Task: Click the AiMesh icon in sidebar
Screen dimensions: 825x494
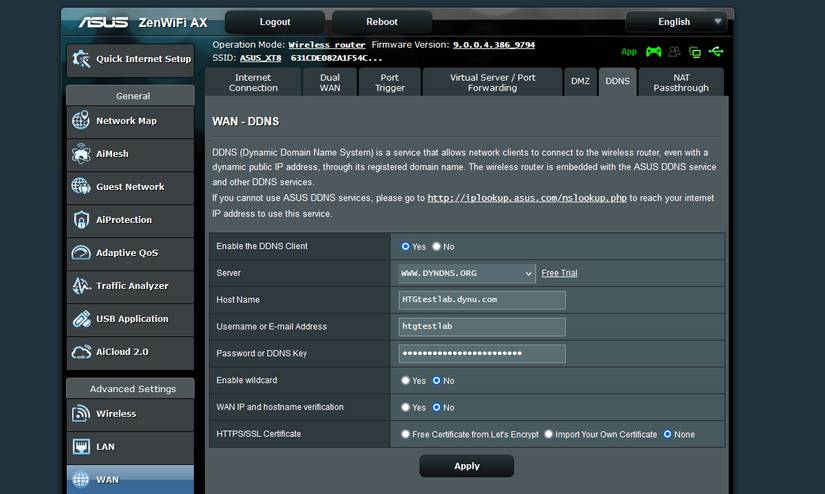Action: pos(81,154)
